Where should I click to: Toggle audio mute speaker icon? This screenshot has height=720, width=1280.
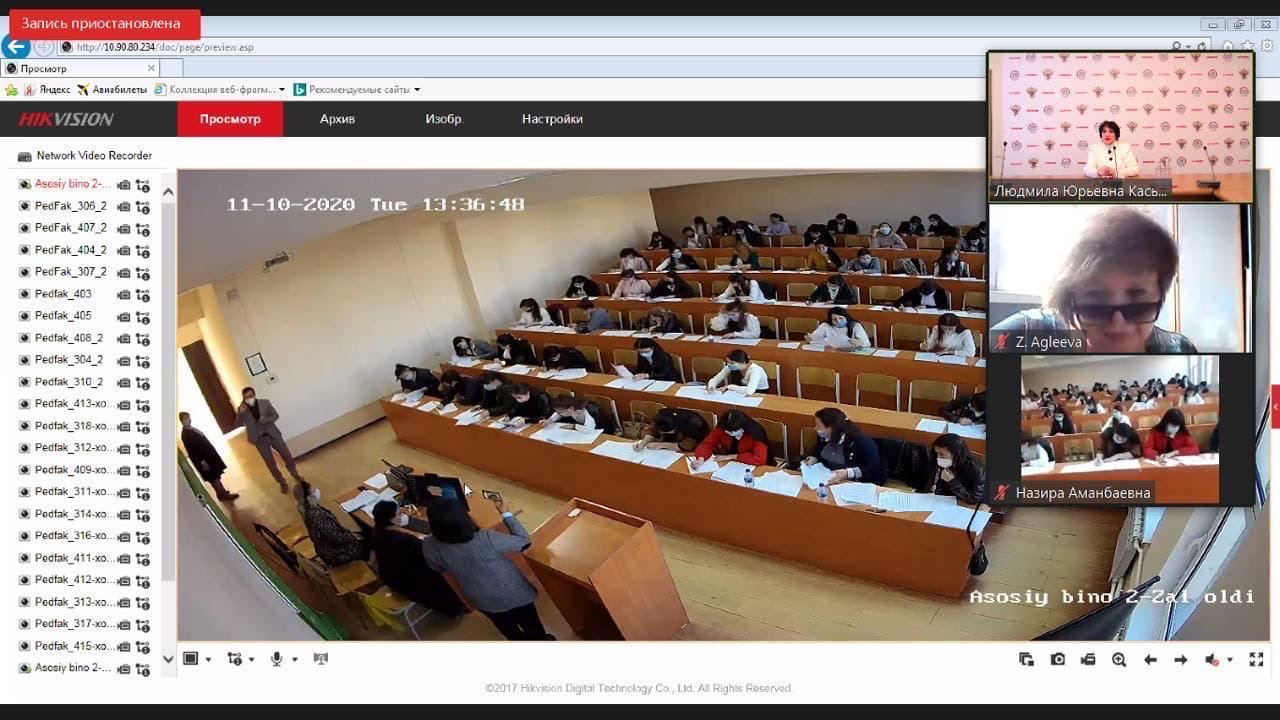(1213, 659)
